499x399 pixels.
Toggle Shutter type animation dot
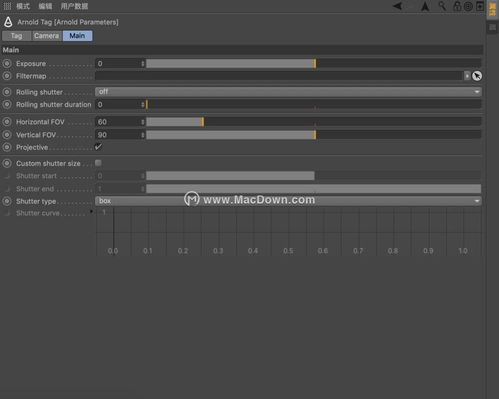(x=7, y=201)
